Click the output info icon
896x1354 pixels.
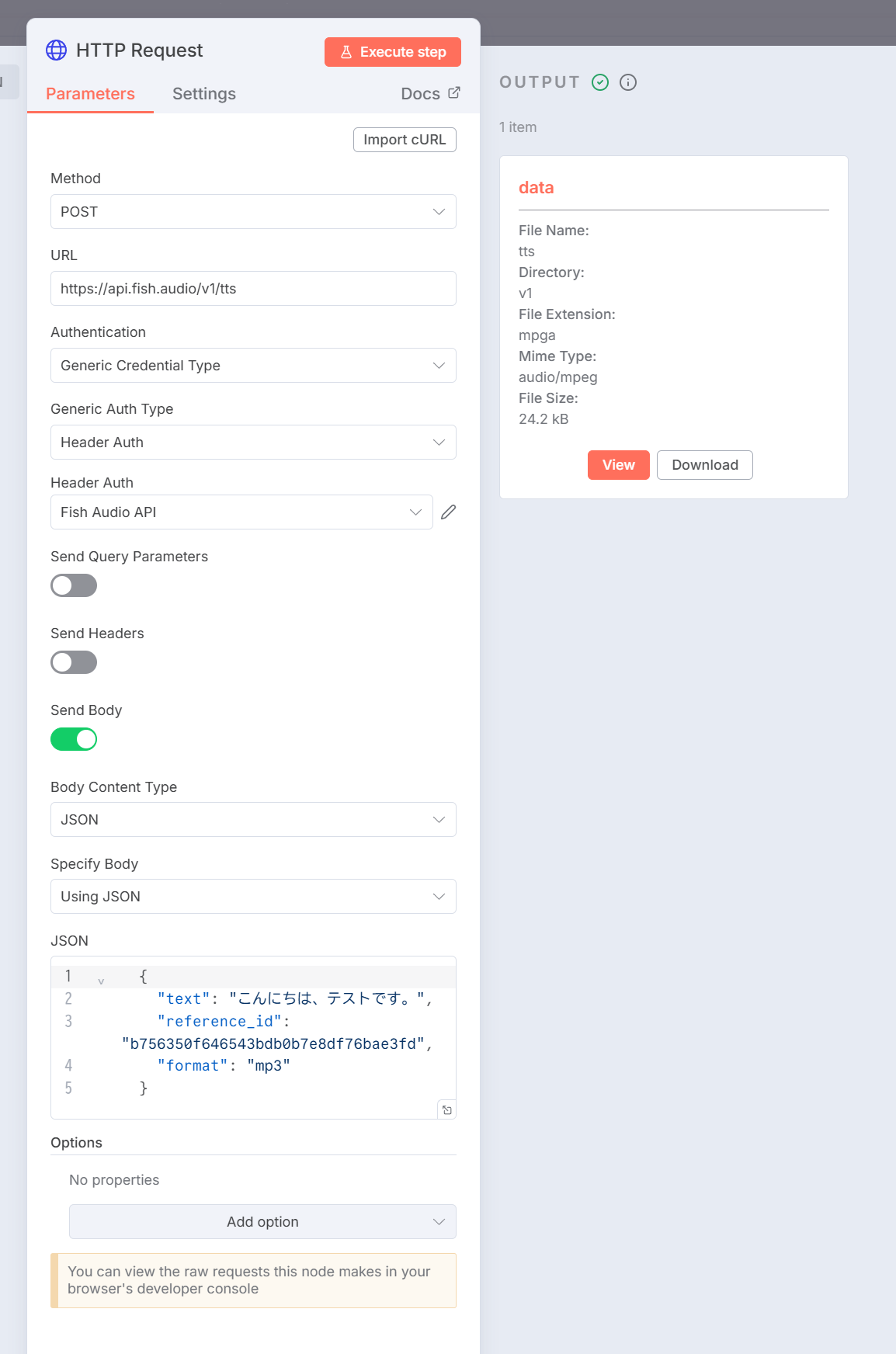628,82
